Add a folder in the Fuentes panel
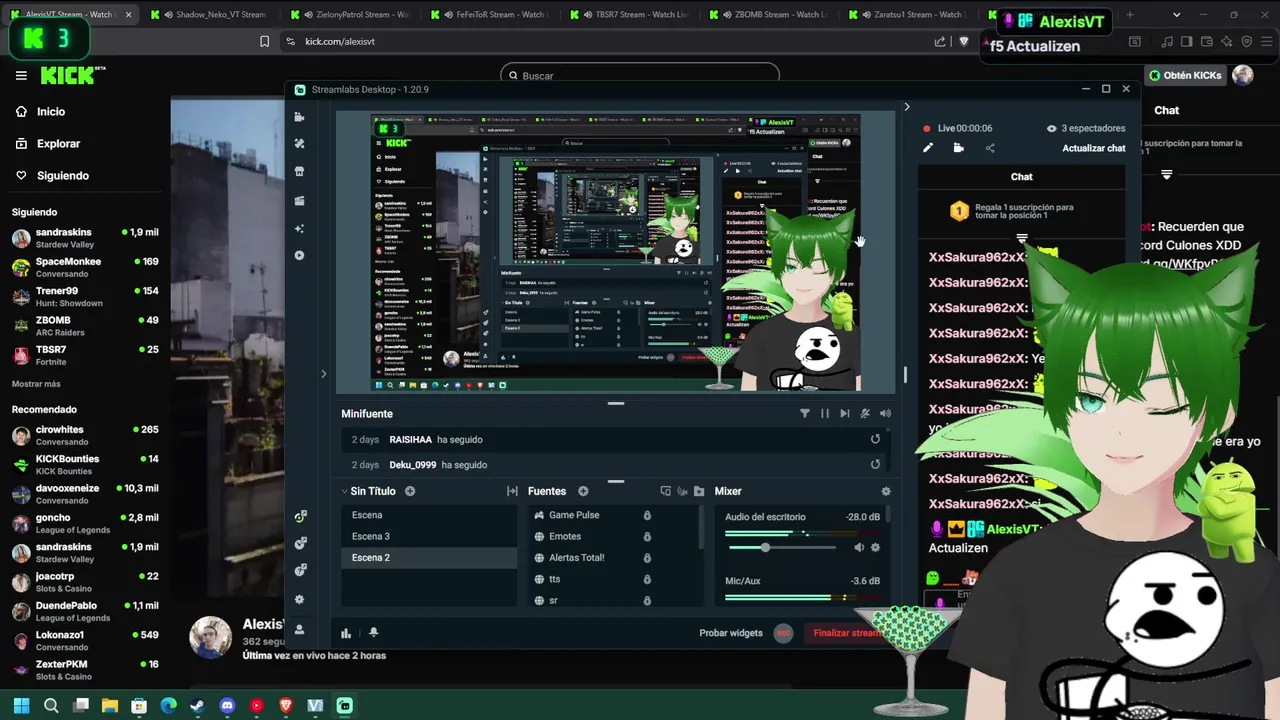 pos(699,491)
